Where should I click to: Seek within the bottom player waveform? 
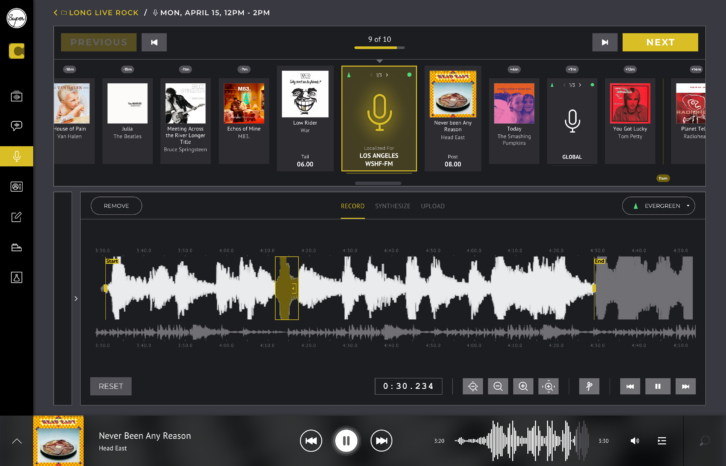pos(522,441)
